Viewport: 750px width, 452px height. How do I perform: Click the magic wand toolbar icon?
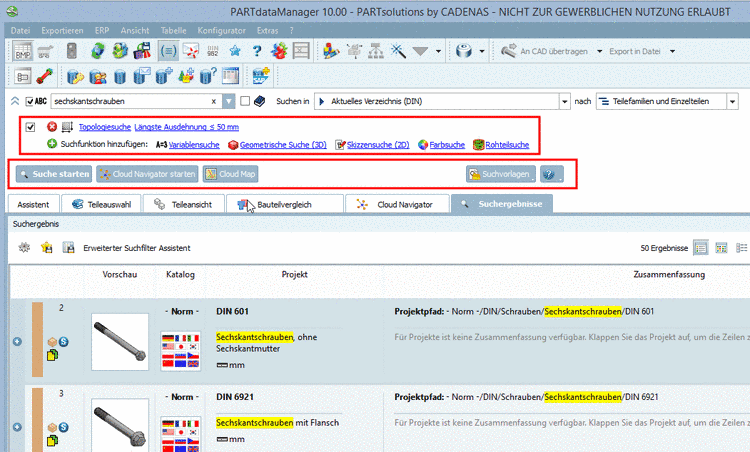click(398, 51)
